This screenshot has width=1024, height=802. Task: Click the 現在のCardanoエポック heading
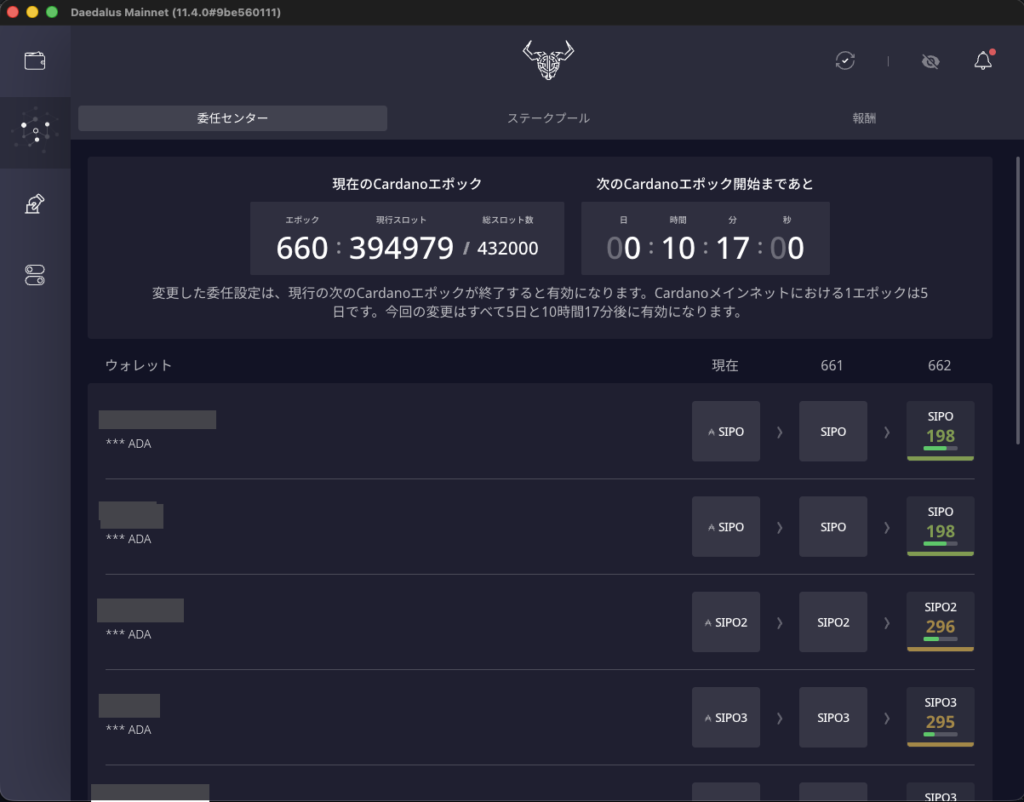pos(407,184)
